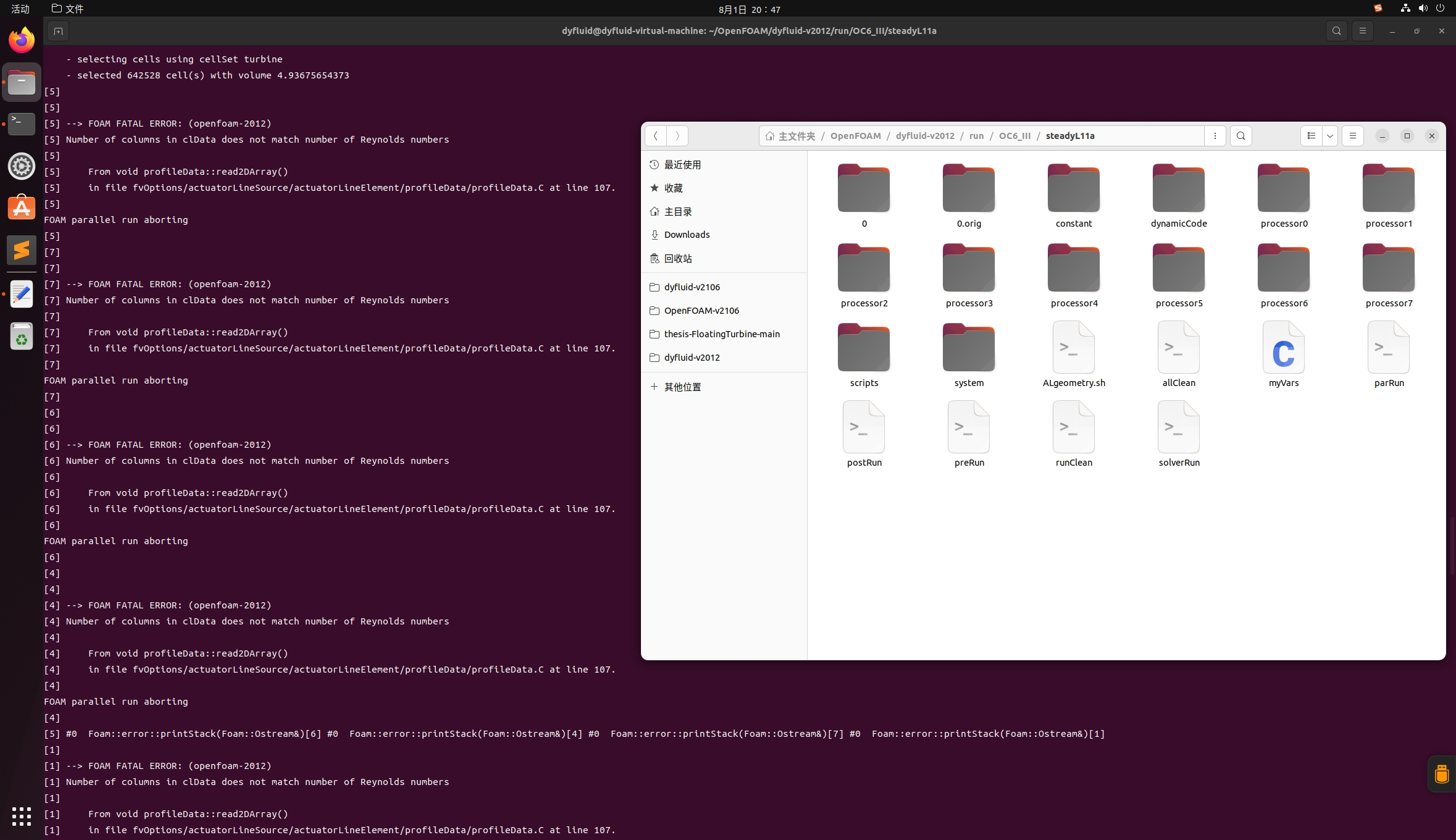Image resolution: width=1456 pixels, height=840 pixels.
Task: Select the preRun script file
Action: (969, 435)
